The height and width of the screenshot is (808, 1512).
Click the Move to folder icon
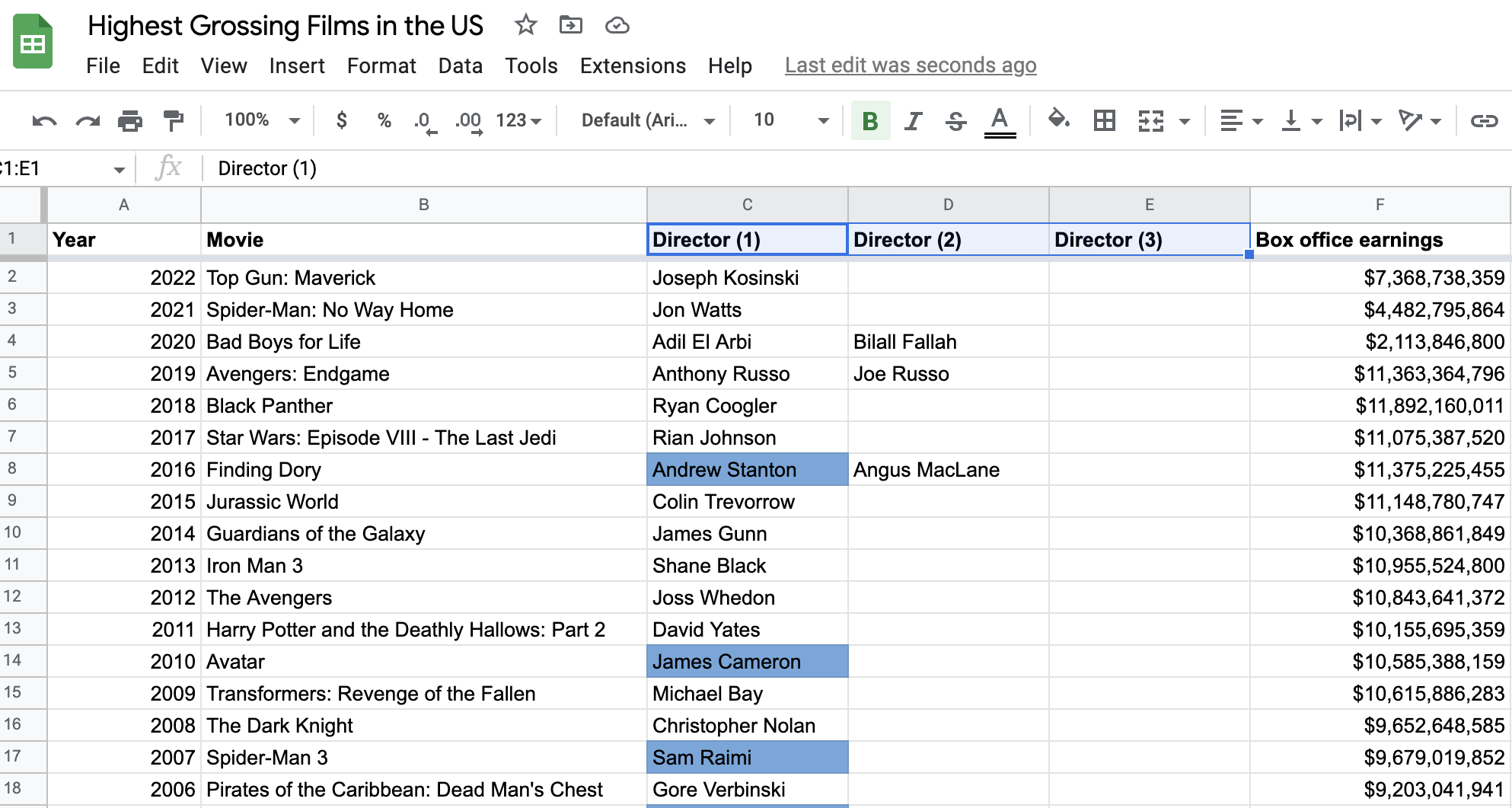coord(570,25)
